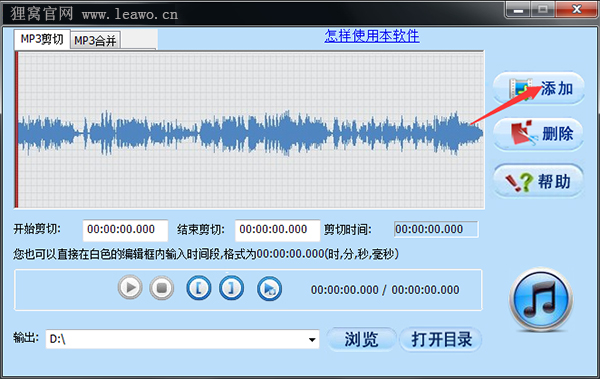
Task: Focus the 结束剪切 time input field
Action: (277, 230)
